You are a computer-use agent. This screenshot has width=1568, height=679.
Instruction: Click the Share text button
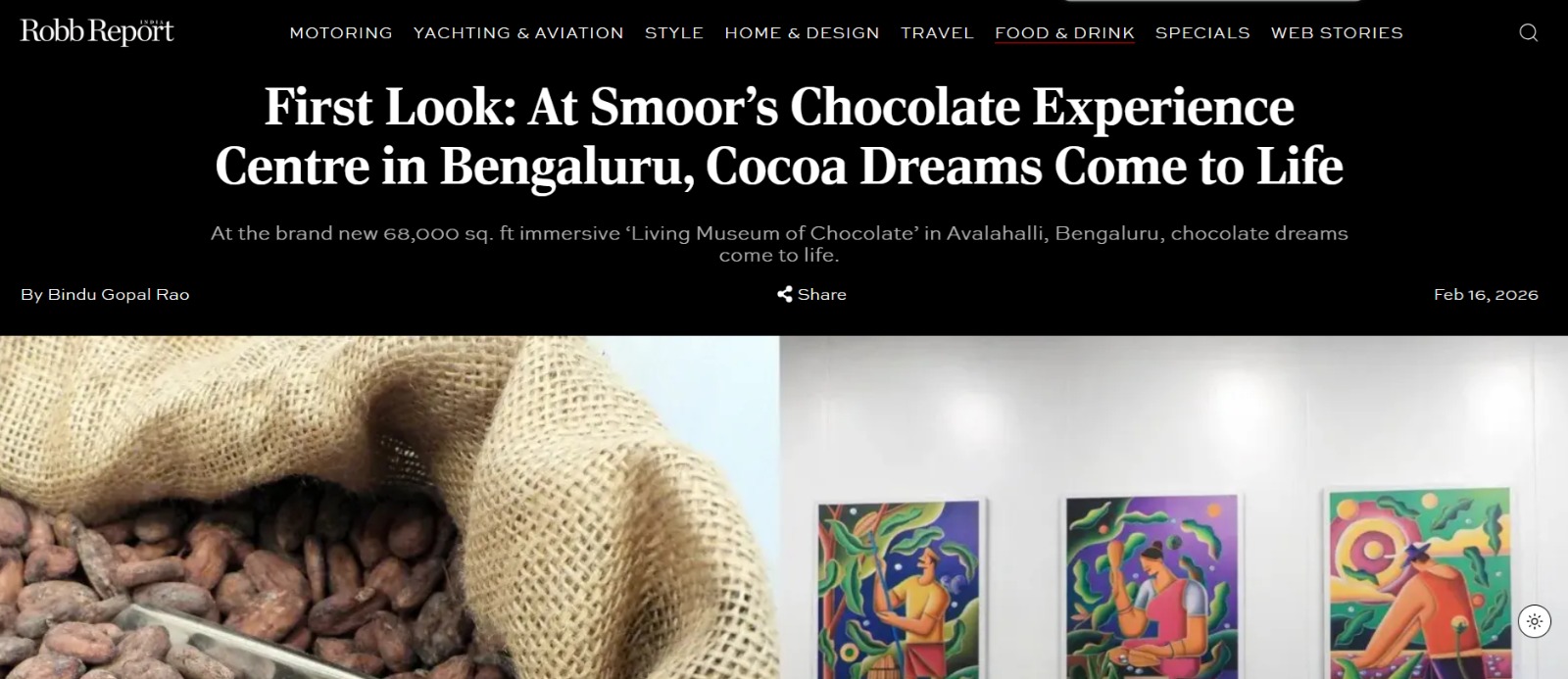pos(821,294)
